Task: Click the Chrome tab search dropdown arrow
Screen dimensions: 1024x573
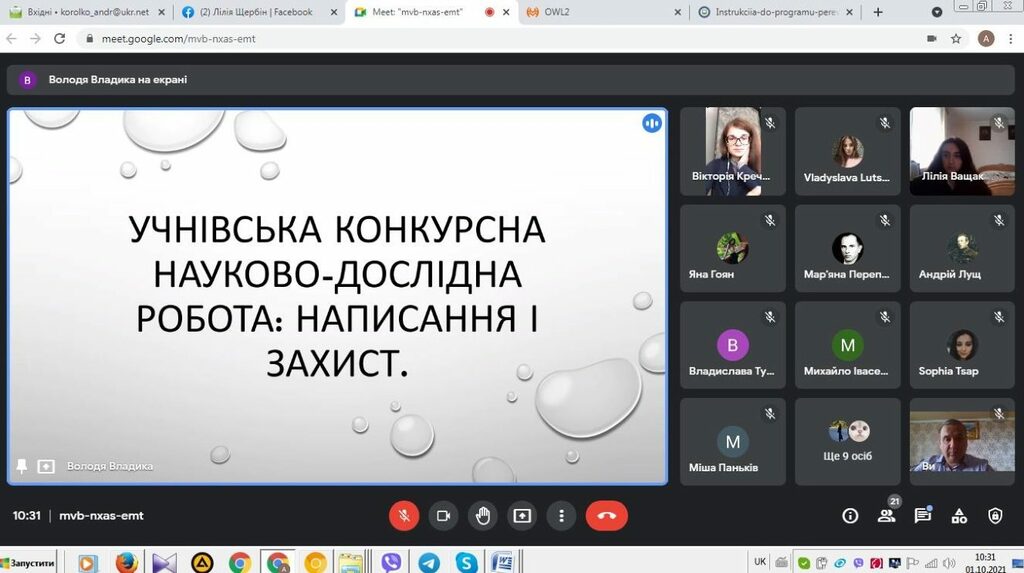Action: 937,12
